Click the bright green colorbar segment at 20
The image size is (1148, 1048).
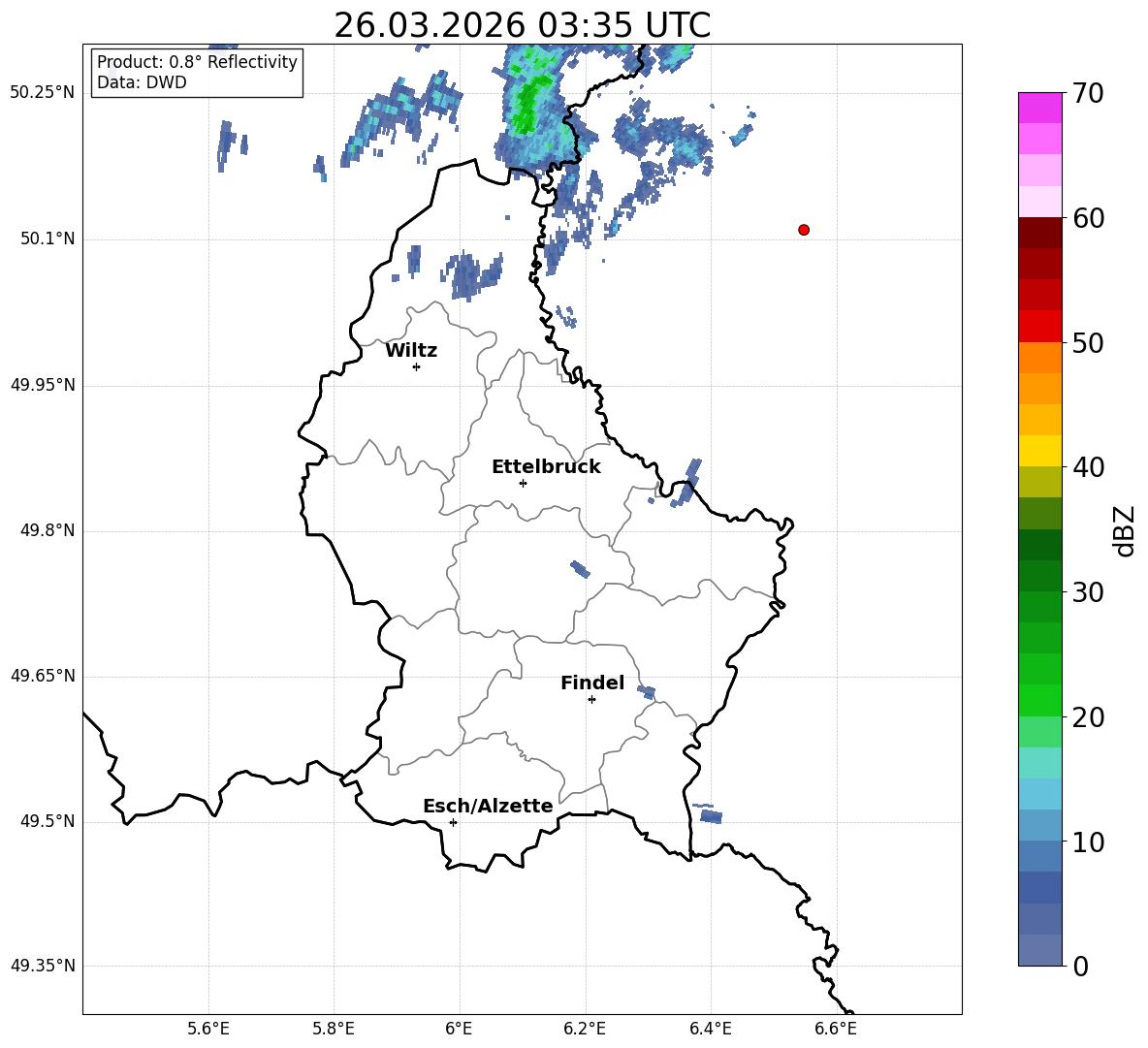(1040, 700)
